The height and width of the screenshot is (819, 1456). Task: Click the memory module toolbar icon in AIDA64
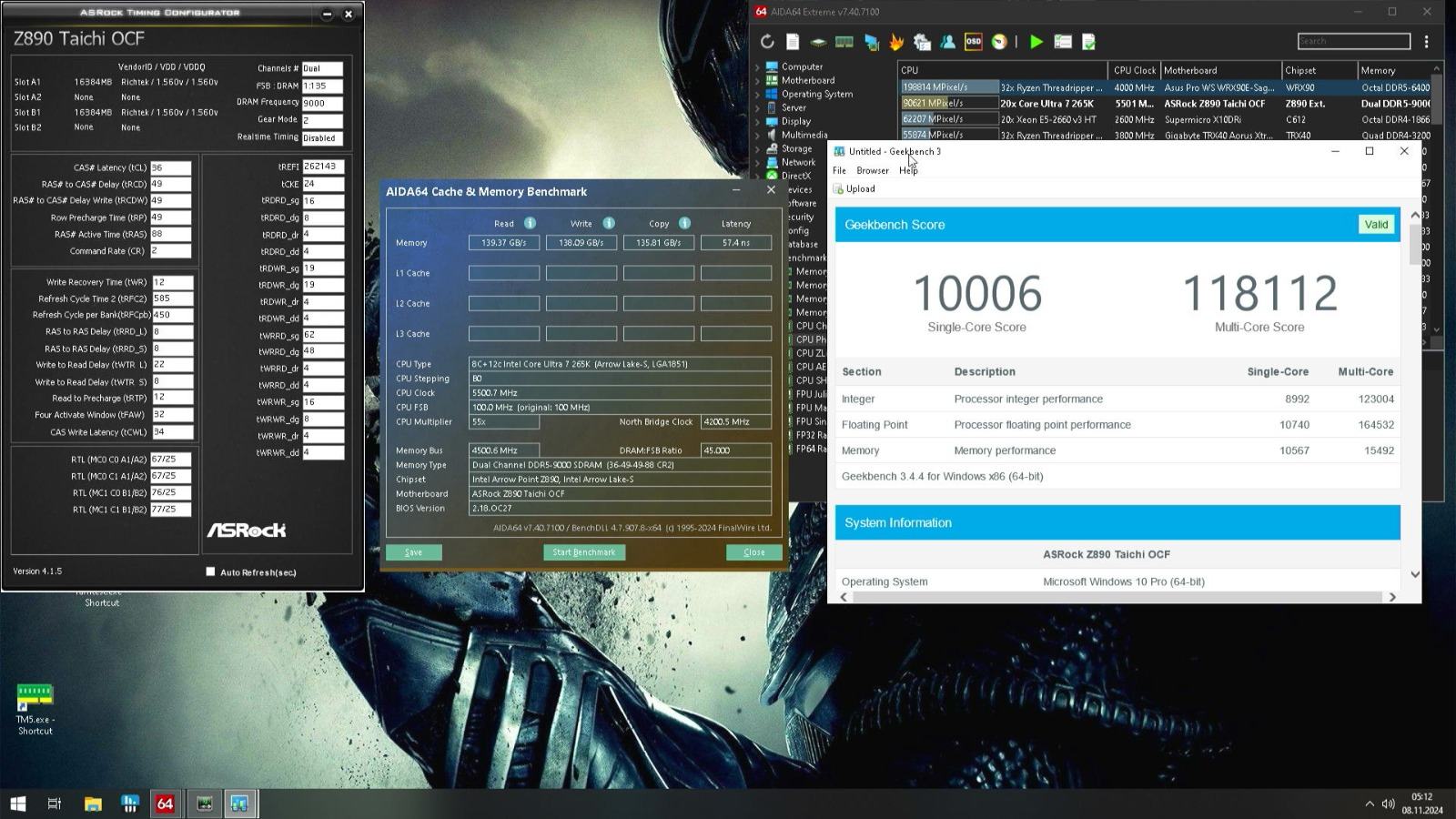click(x=844, y=42)
